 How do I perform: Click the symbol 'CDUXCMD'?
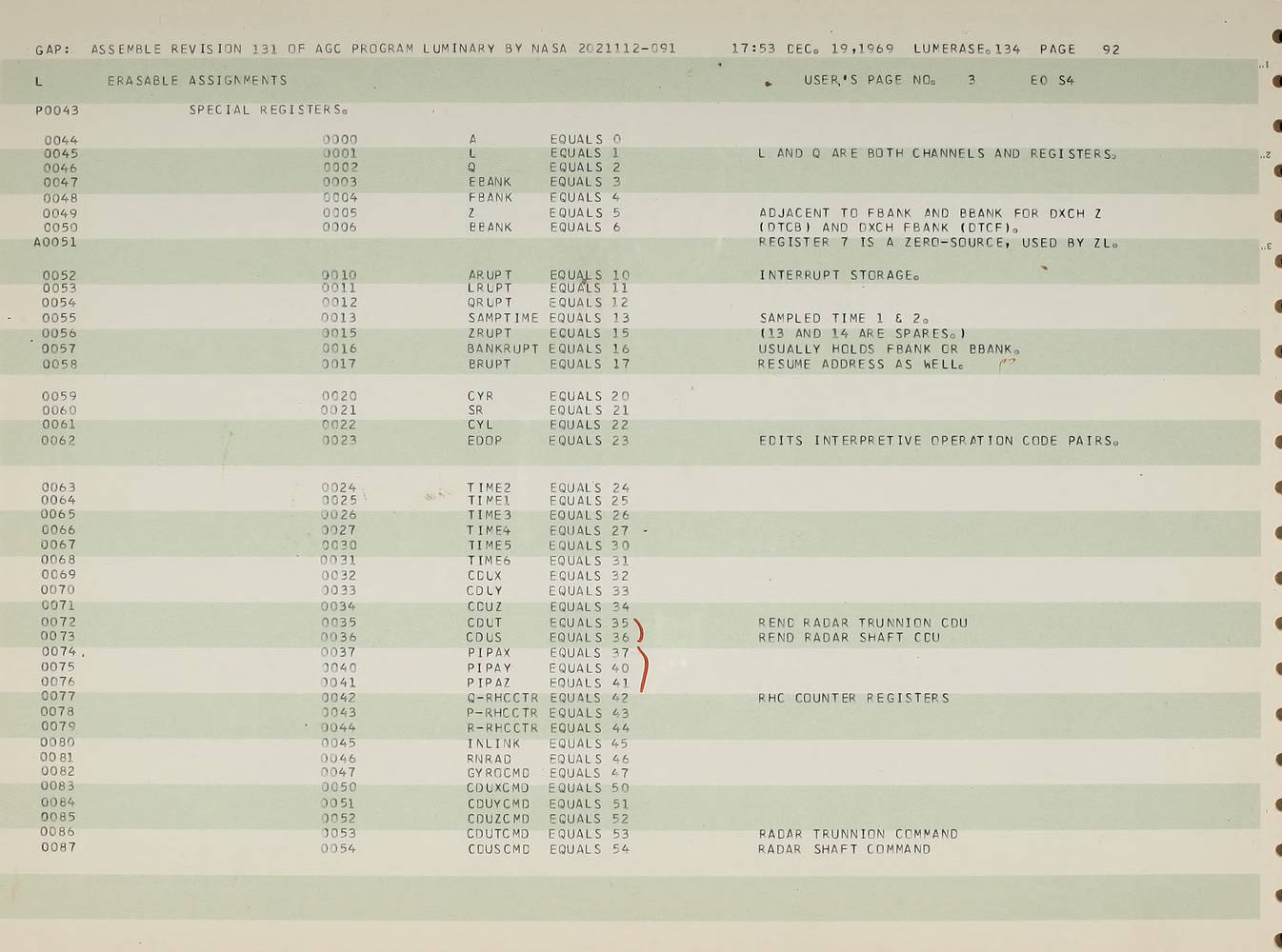[x=498, y=788]
